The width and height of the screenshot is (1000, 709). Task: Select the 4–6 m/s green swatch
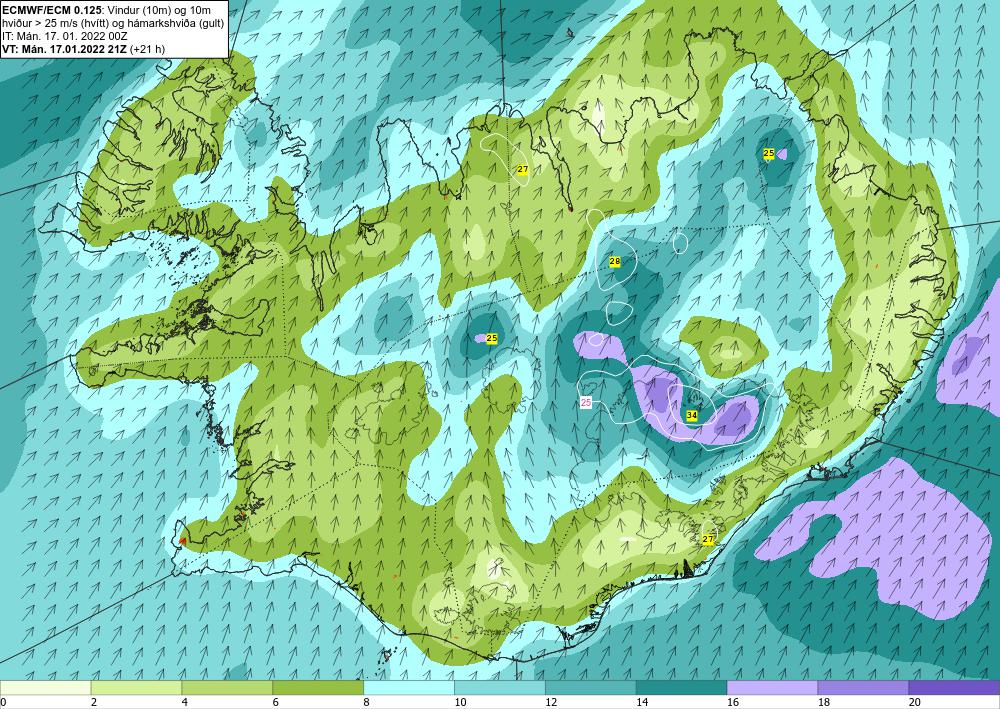pos(227,688)
